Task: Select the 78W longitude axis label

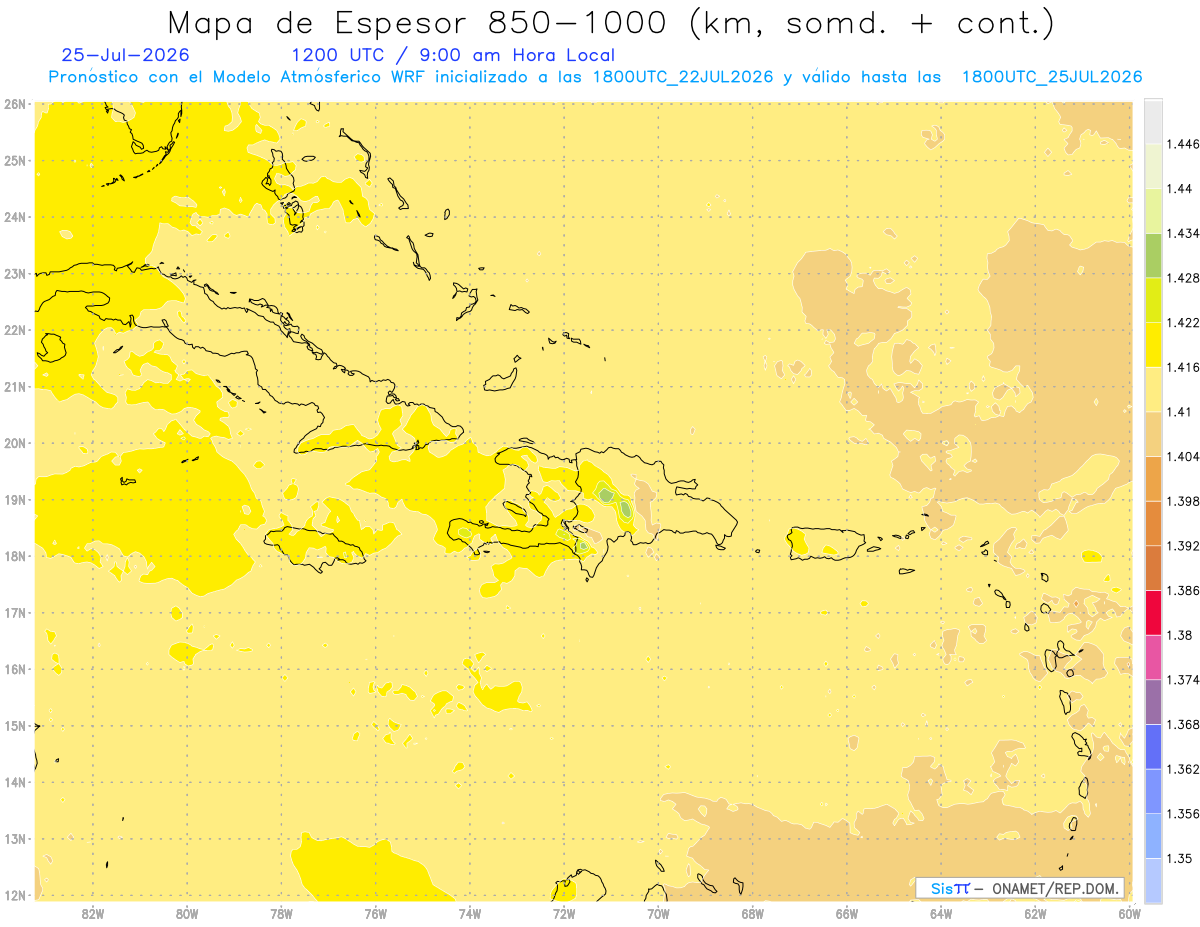Action: coord(281,913)
